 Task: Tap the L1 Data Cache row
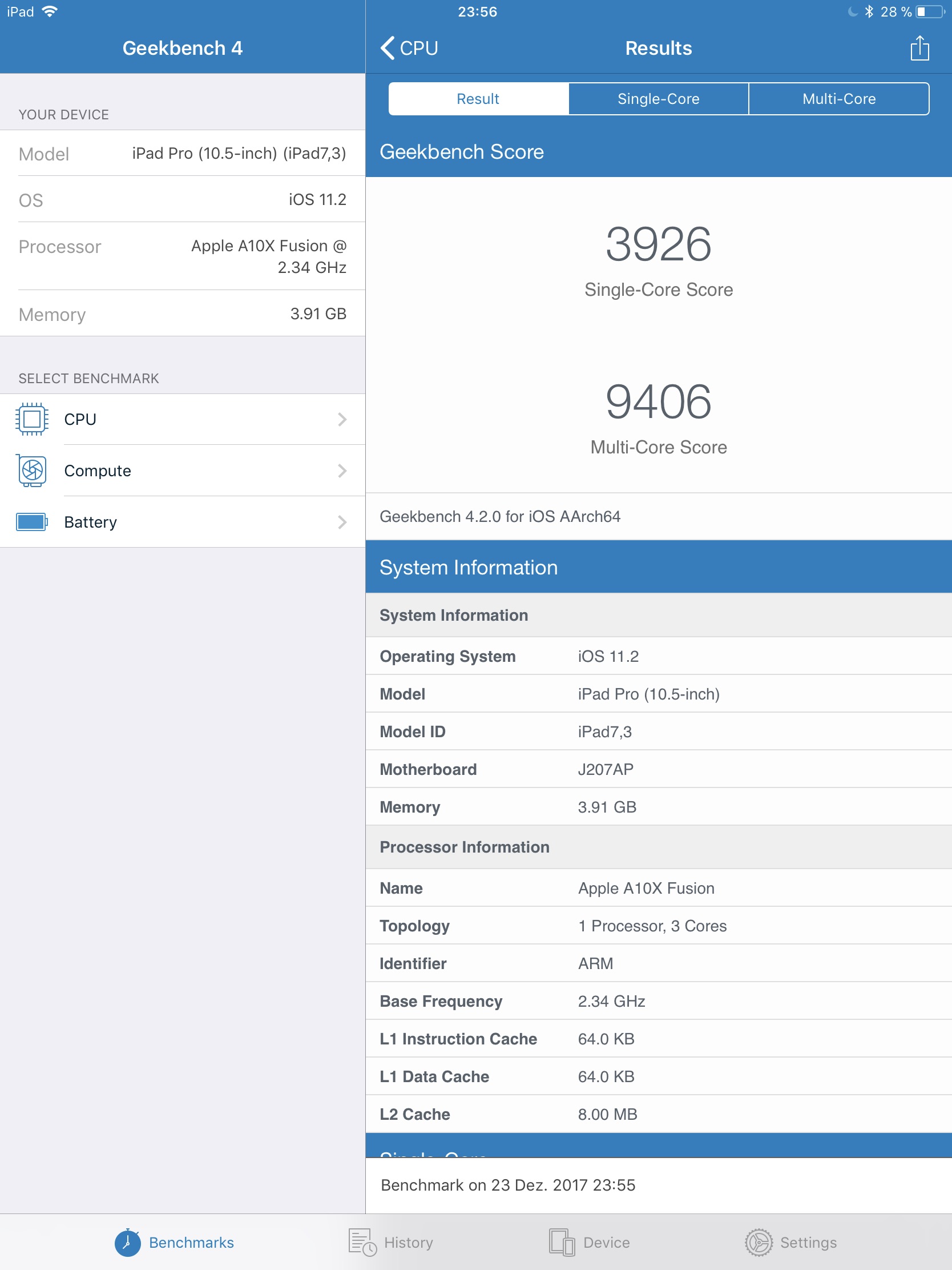tap(659, 1076)
